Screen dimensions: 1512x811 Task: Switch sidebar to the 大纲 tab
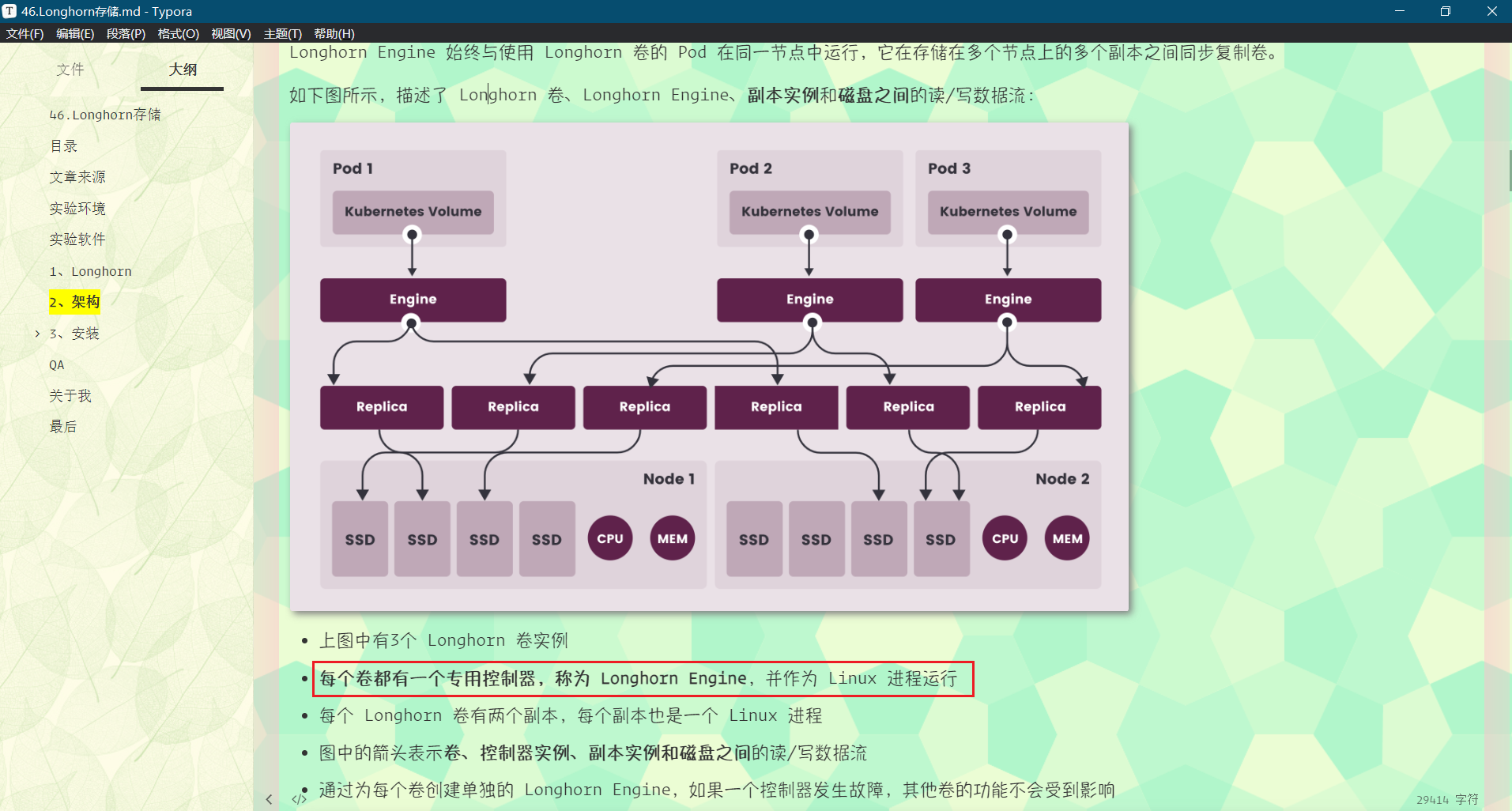pos(183,70)
